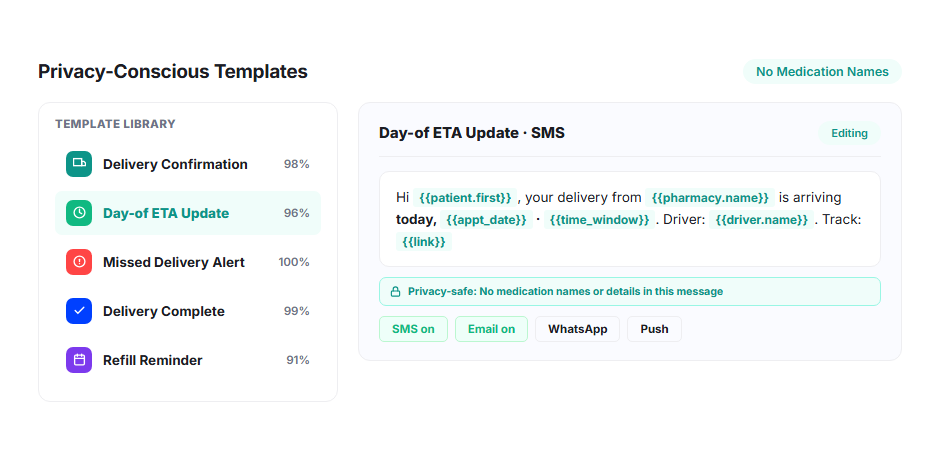Click the 96% rate for Day-of ETA

[x=297, y=214]
